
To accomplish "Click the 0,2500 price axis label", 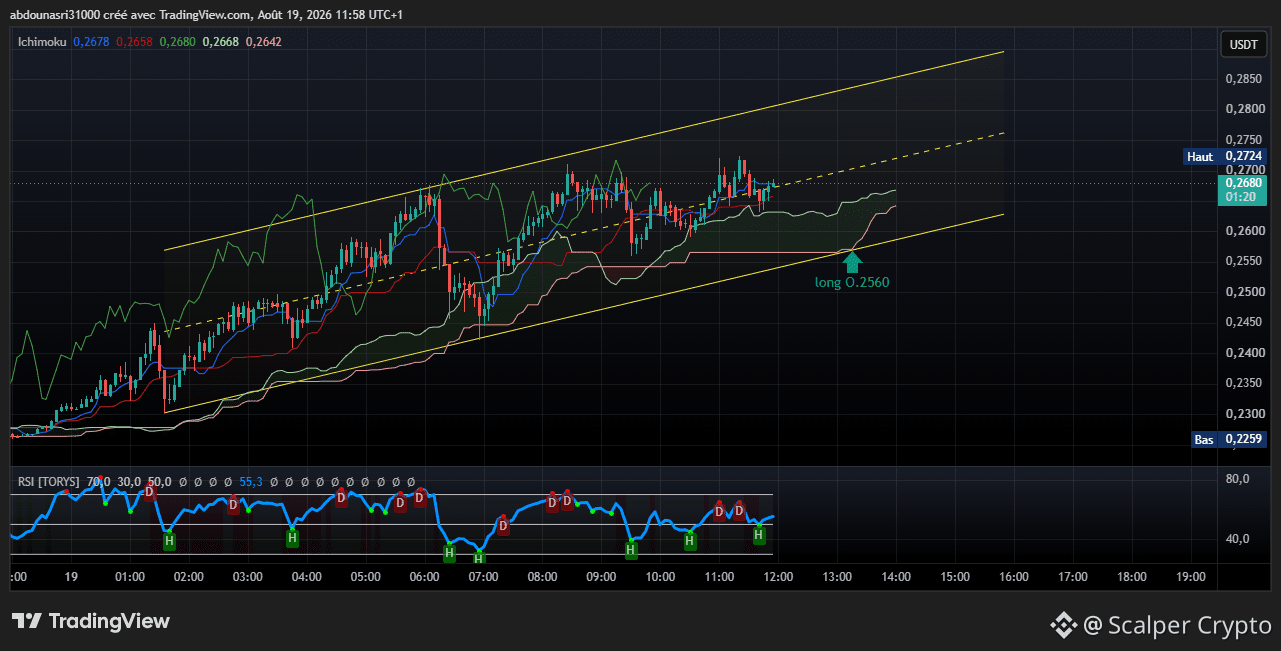I will pos(1243,292).
